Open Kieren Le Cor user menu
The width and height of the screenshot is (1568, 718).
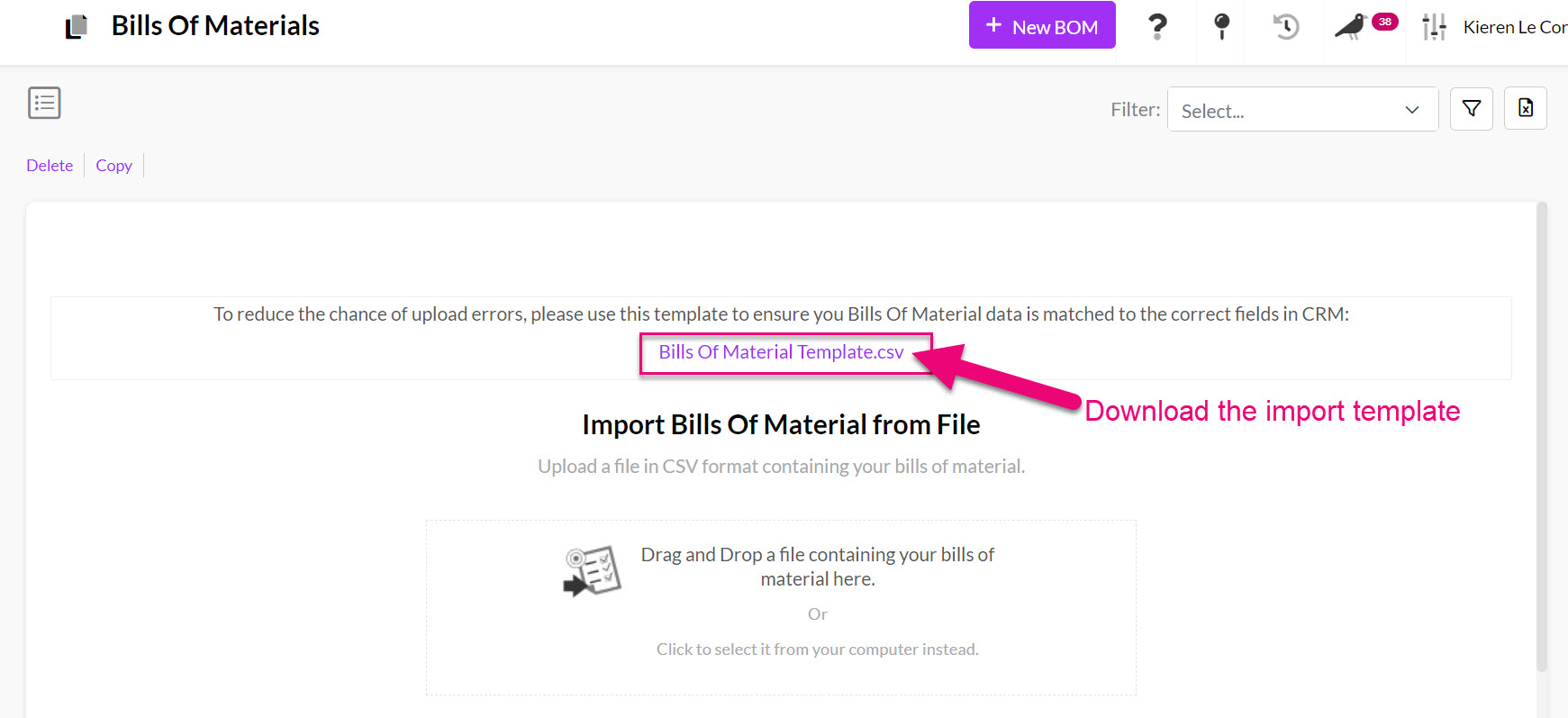click(1515, 27)
